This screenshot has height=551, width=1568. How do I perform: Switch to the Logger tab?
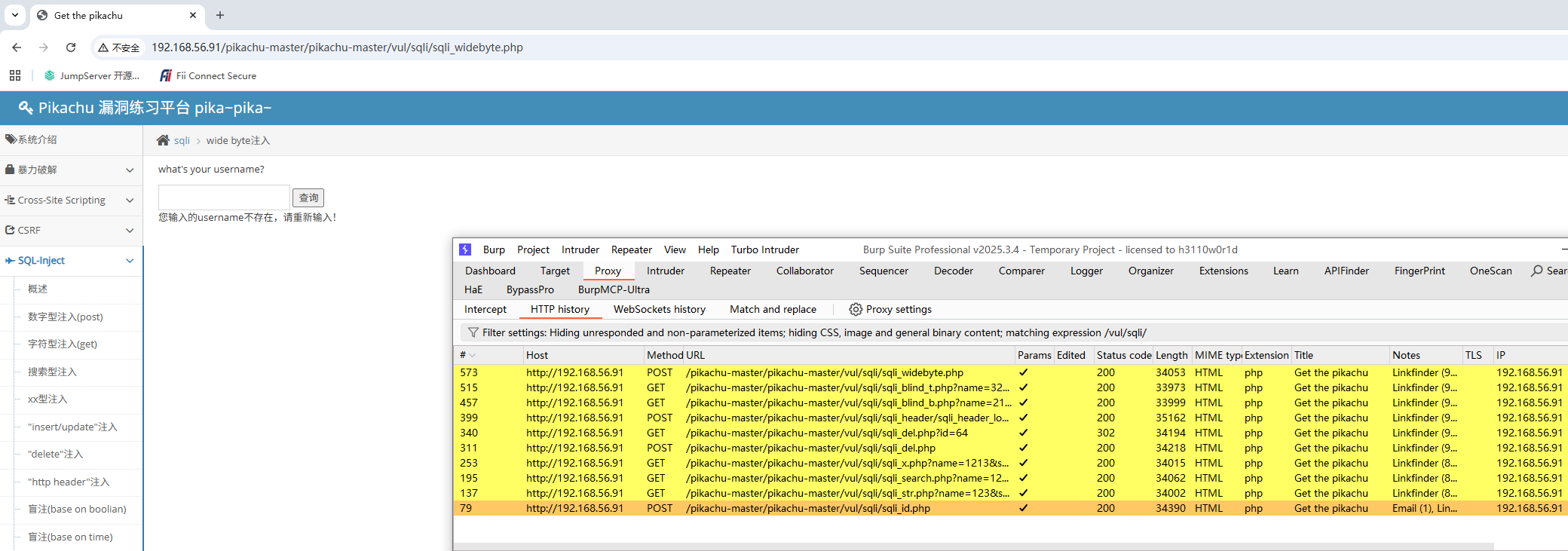click(x=1086, y=271)
